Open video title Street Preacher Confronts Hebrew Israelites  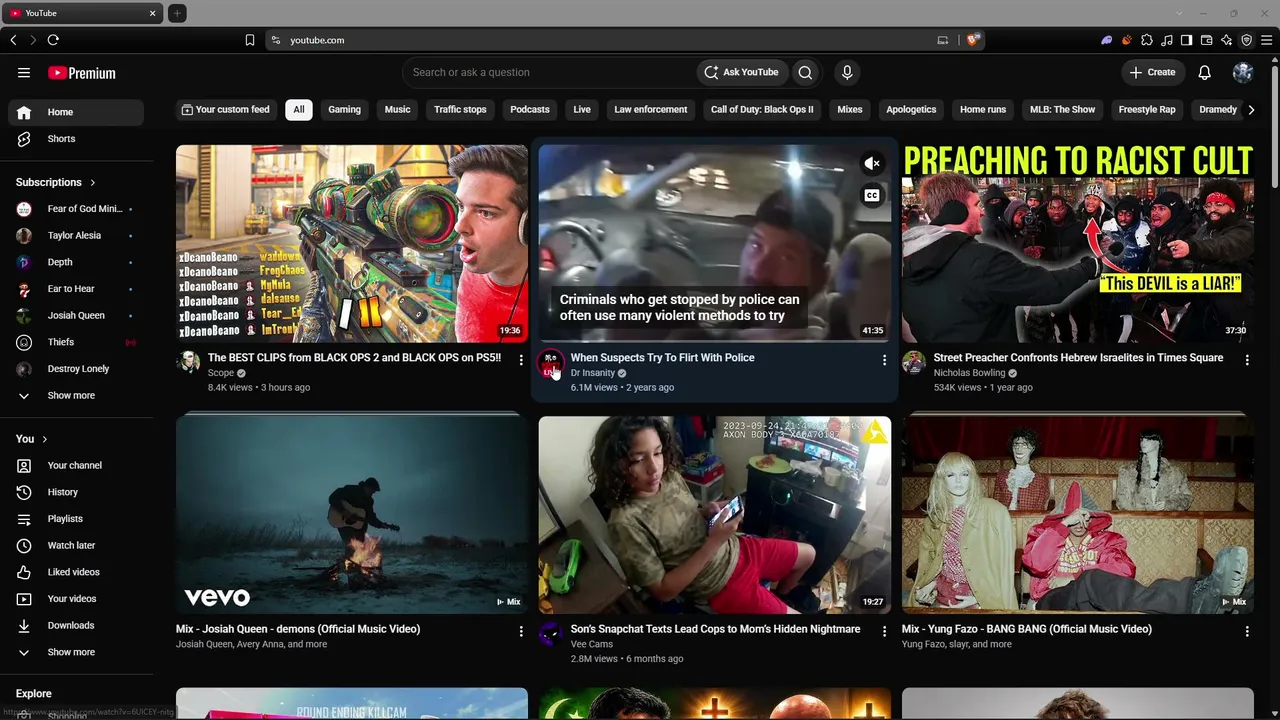[1078, 357]
